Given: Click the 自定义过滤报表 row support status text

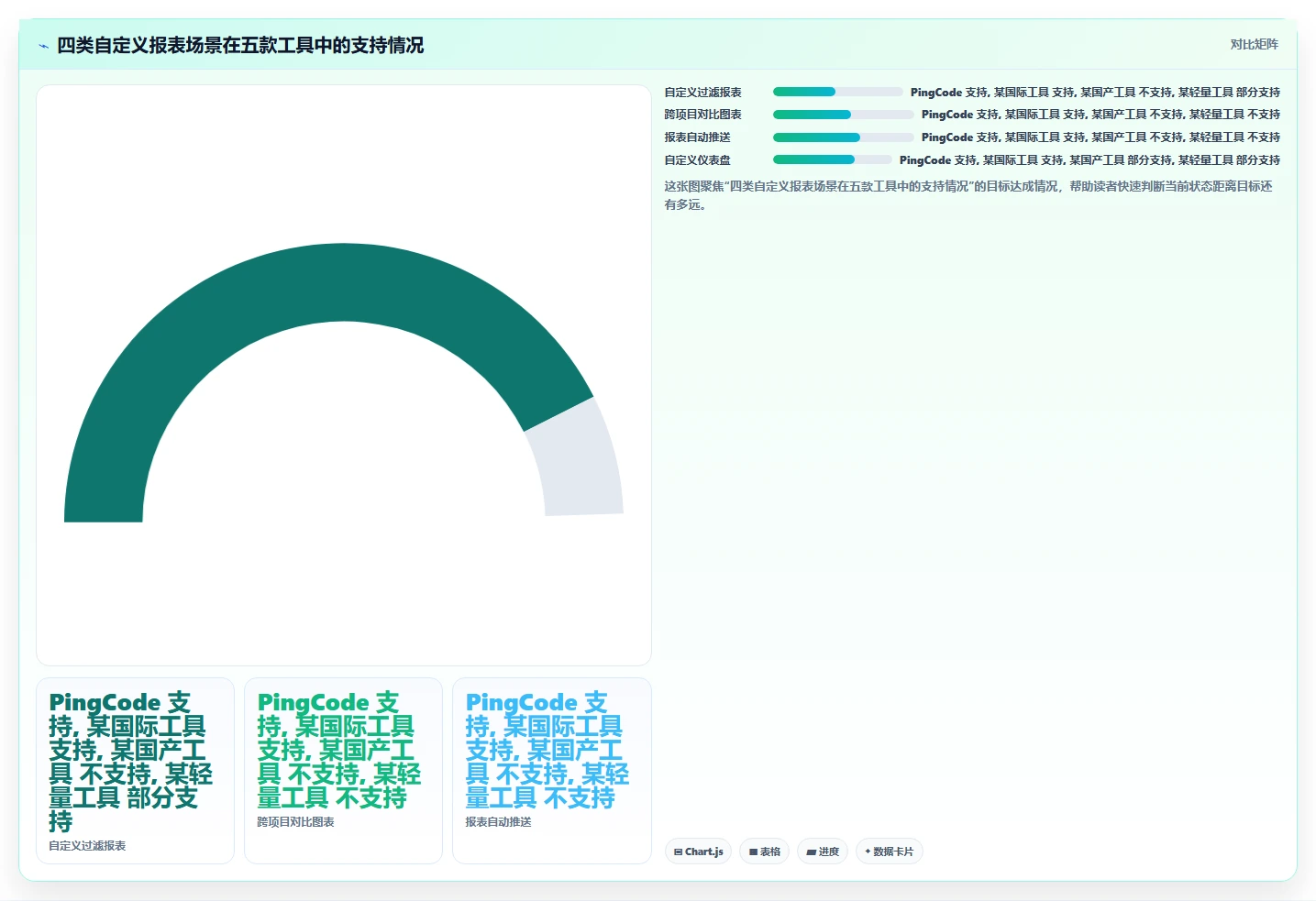Looking at the screenshot, I should coord(1095,92).
